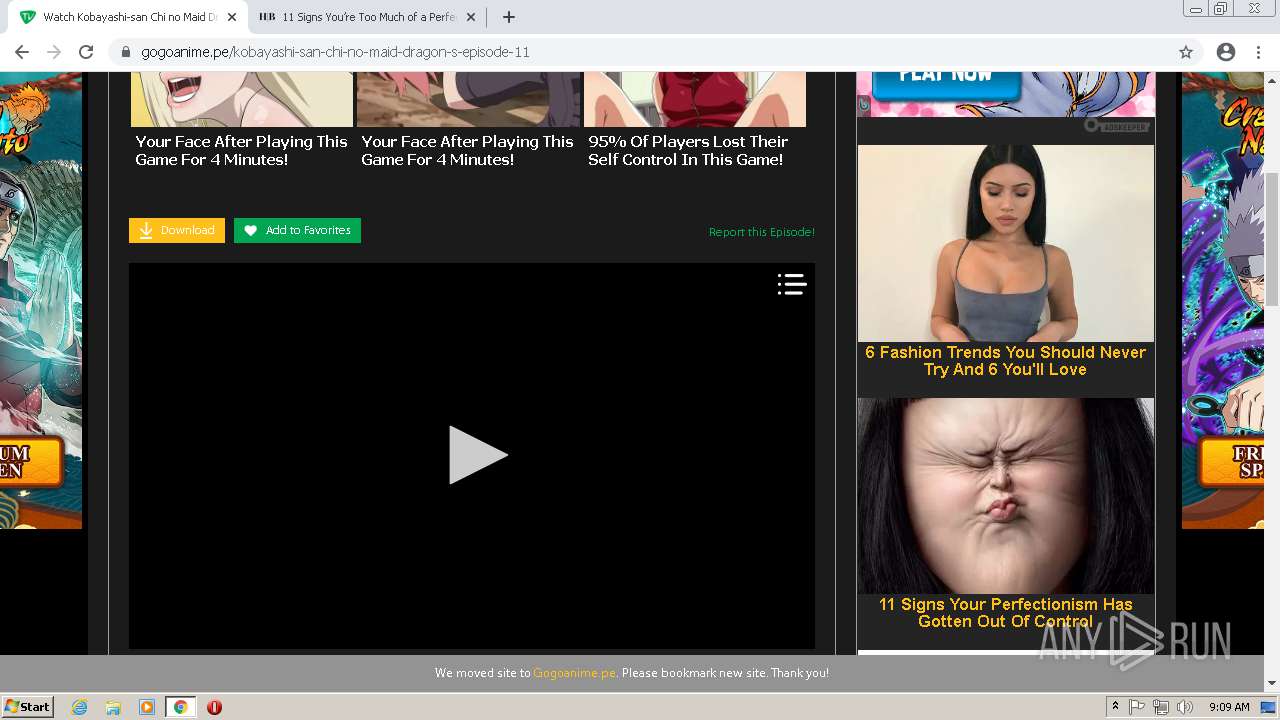Open the Report this Episode link

tap(762, 232)
